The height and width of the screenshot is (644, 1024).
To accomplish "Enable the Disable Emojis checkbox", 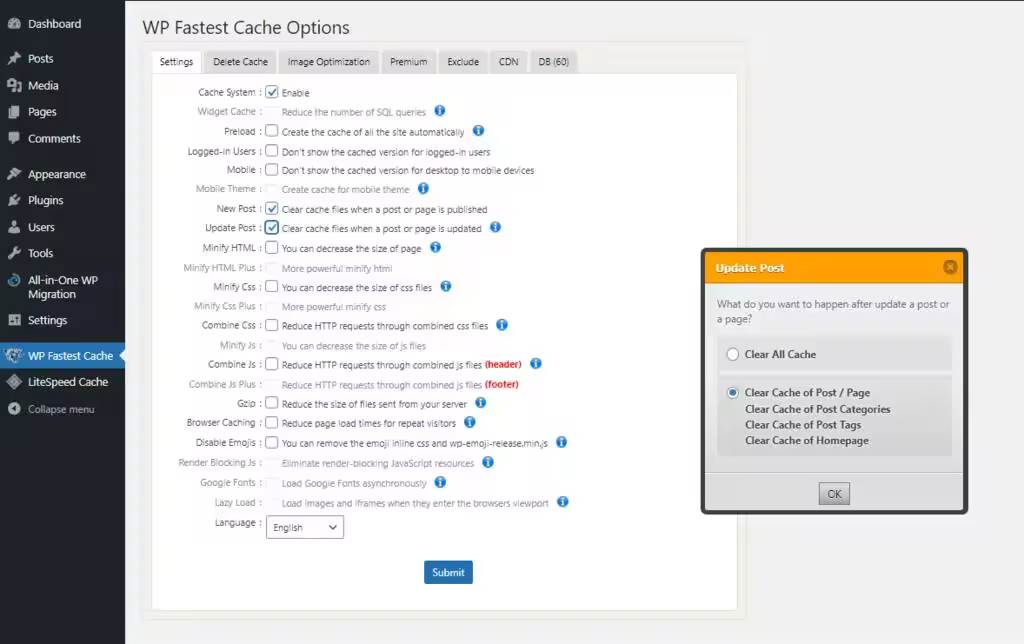I will point(272,442).
